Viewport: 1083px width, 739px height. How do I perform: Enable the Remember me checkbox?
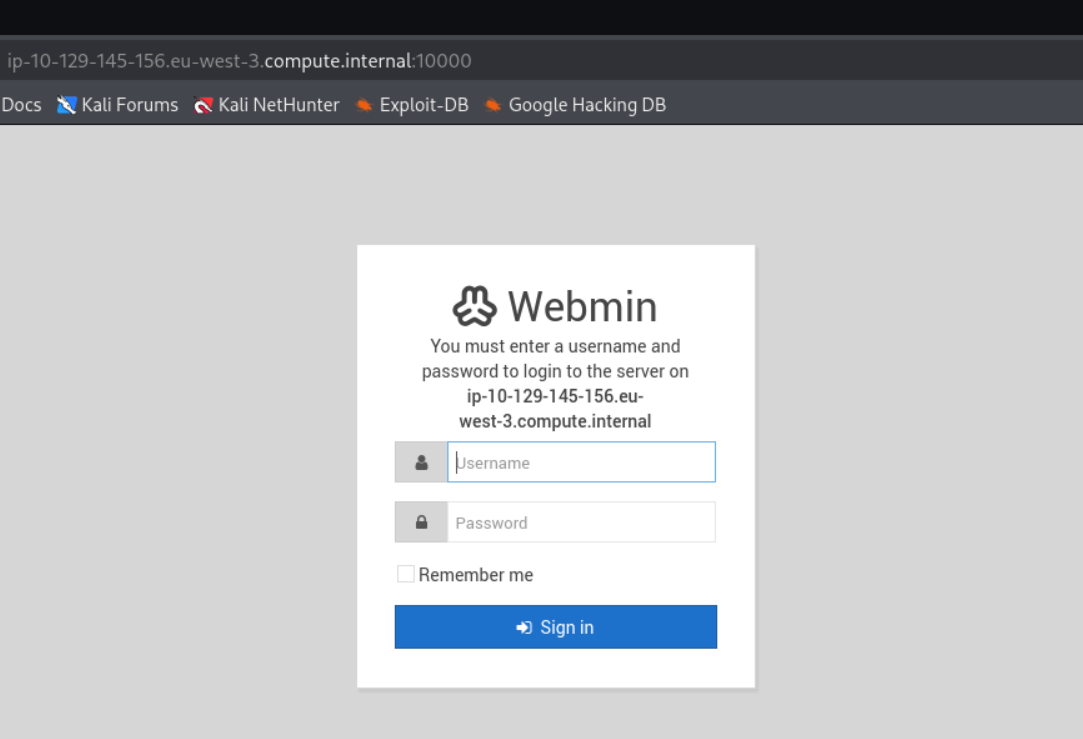click(405, 574)
